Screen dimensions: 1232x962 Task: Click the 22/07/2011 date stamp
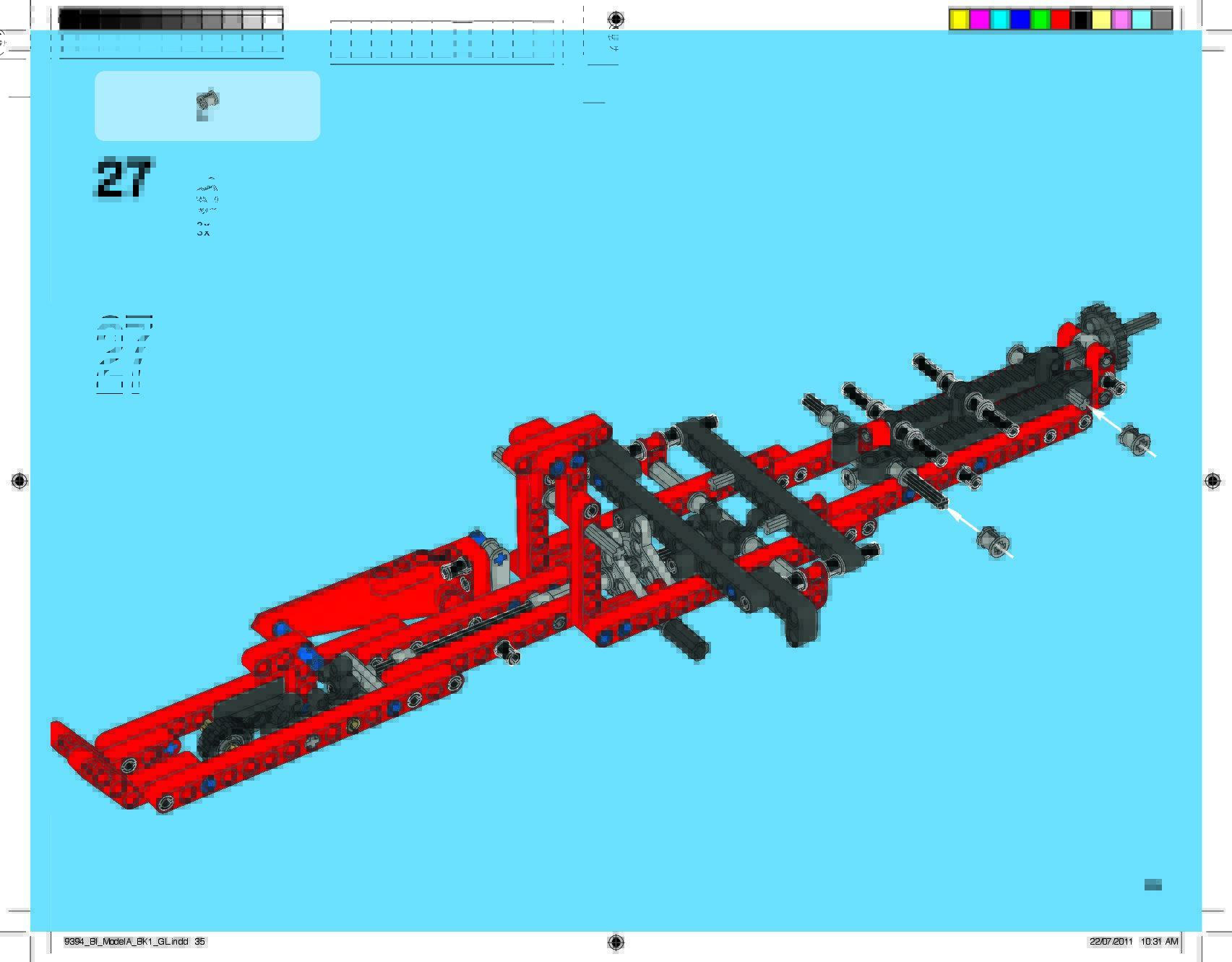coord(1111,942)
